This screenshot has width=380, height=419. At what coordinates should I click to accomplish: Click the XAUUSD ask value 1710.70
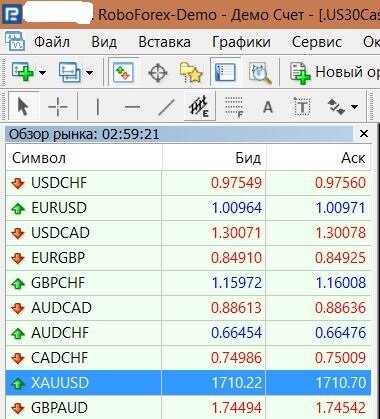pyautogui.click(x=341, y=383)
